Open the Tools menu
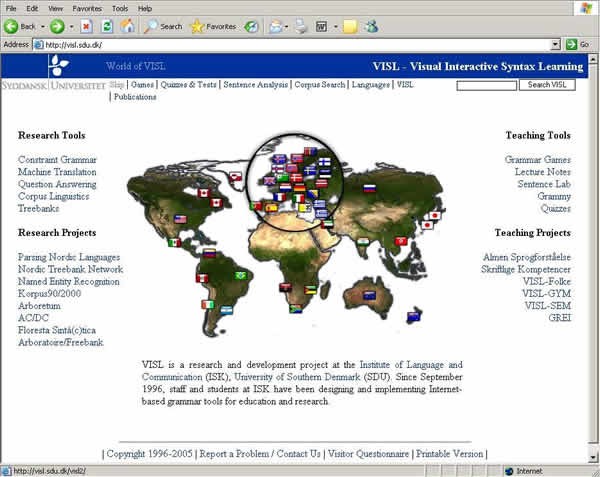 (120, 8)
